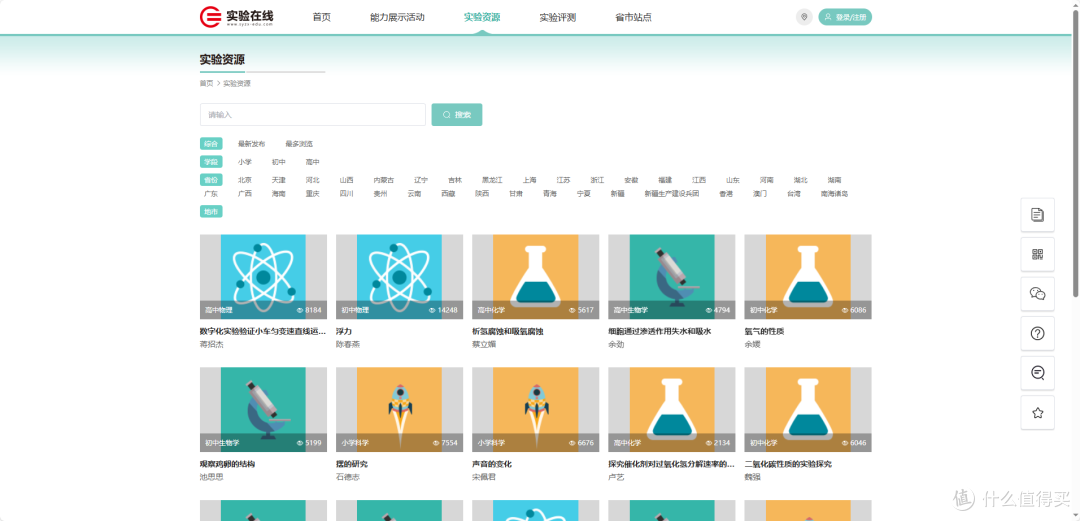Filter province by 四川
Screen dimensions: 1080x521
click(x=346, y=194)
